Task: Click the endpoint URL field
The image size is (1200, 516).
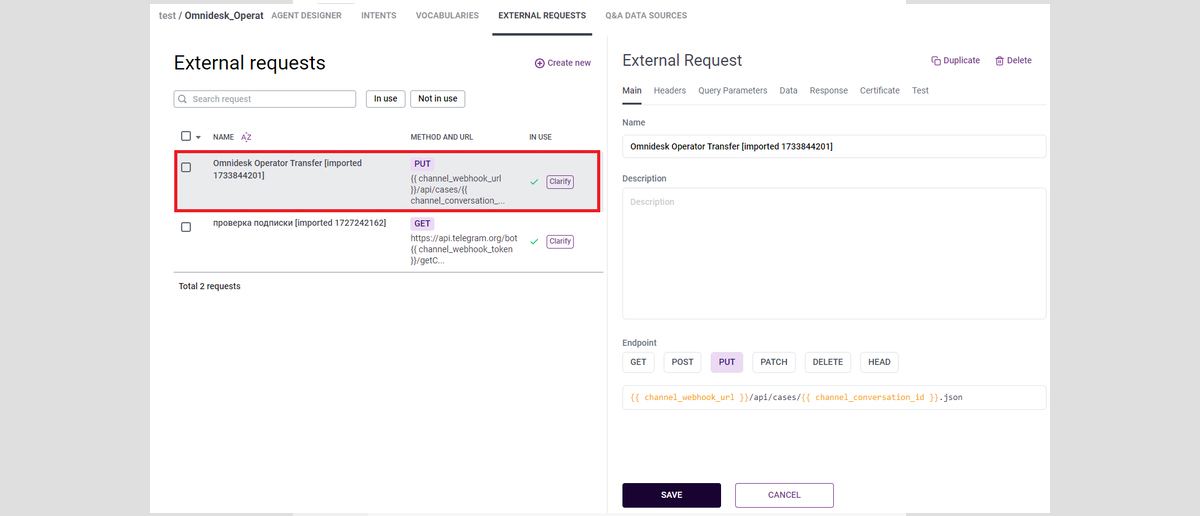Action: (833, 397)
